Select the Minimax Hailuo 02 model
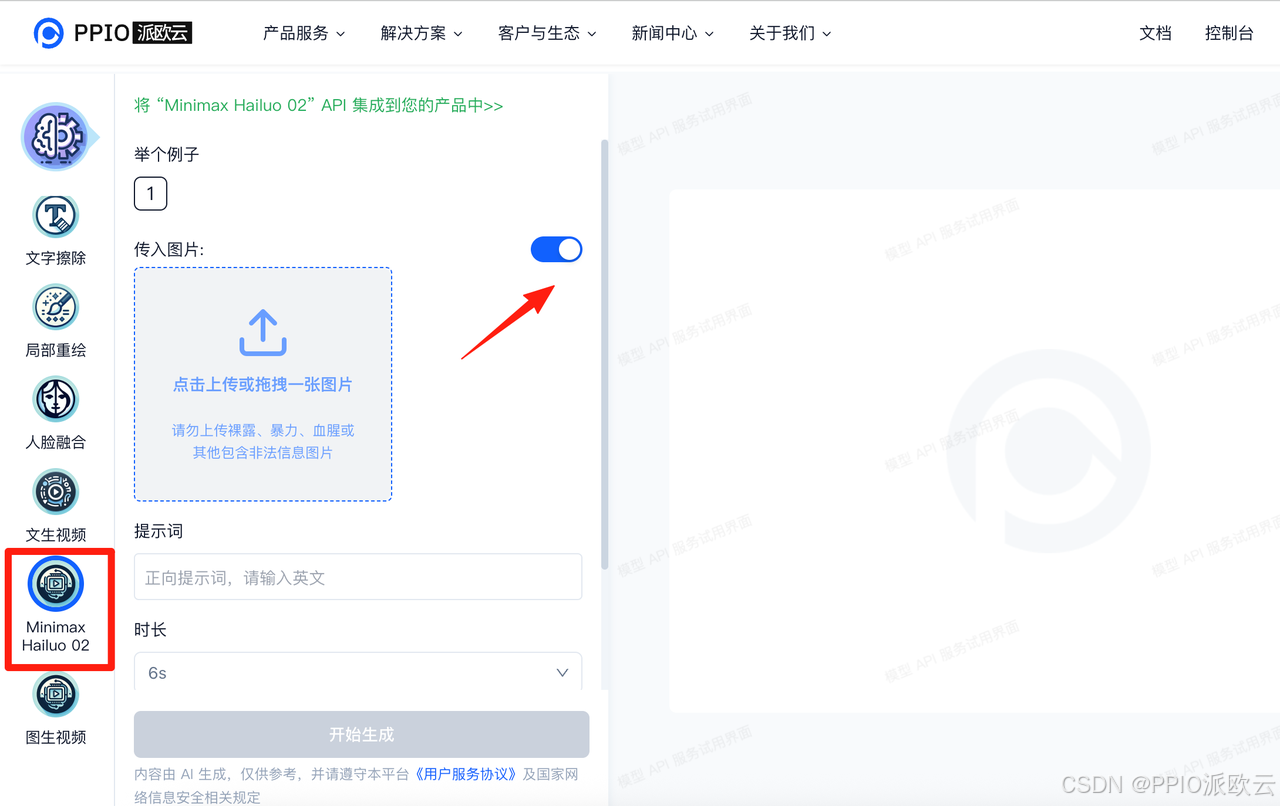The image size is (1280, 806). (57, 584)
